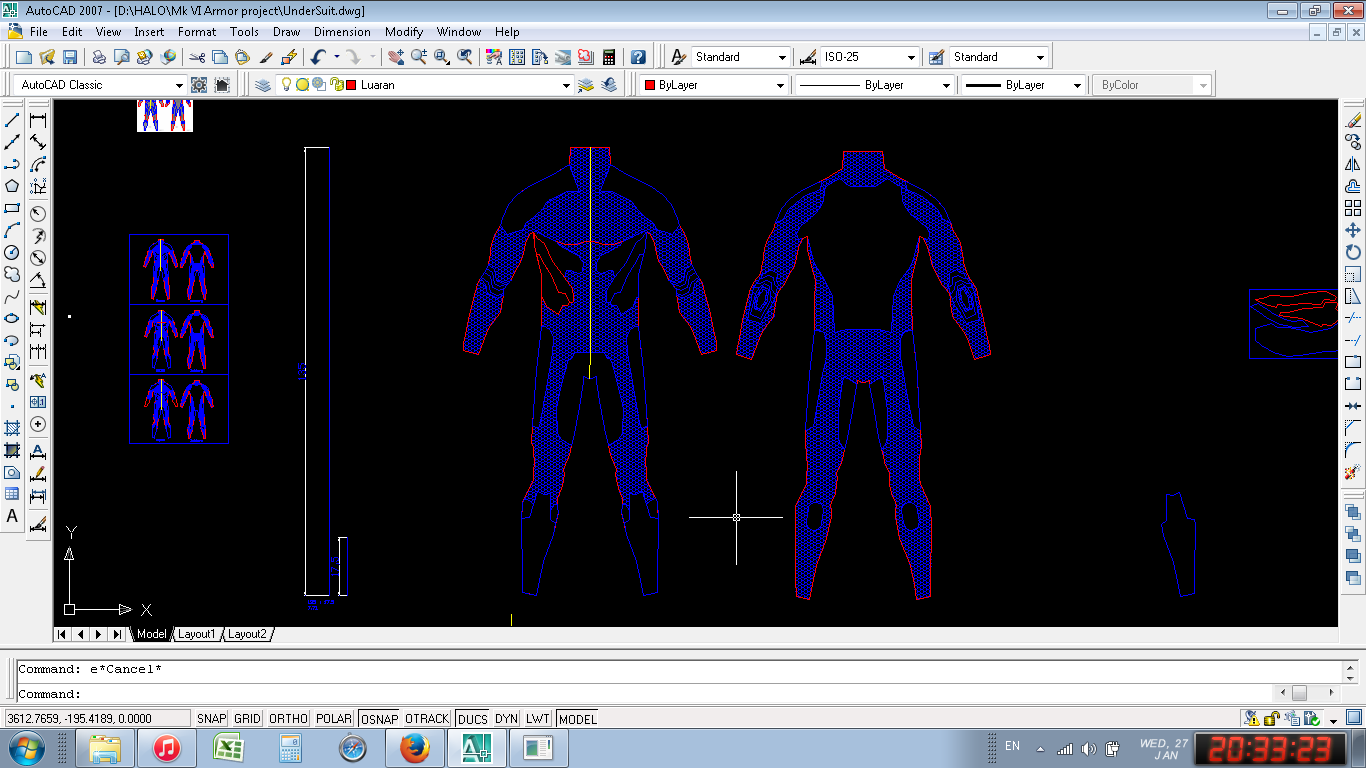Open the Layer Properties Manager icon
1366x768 pixels.
263,85
